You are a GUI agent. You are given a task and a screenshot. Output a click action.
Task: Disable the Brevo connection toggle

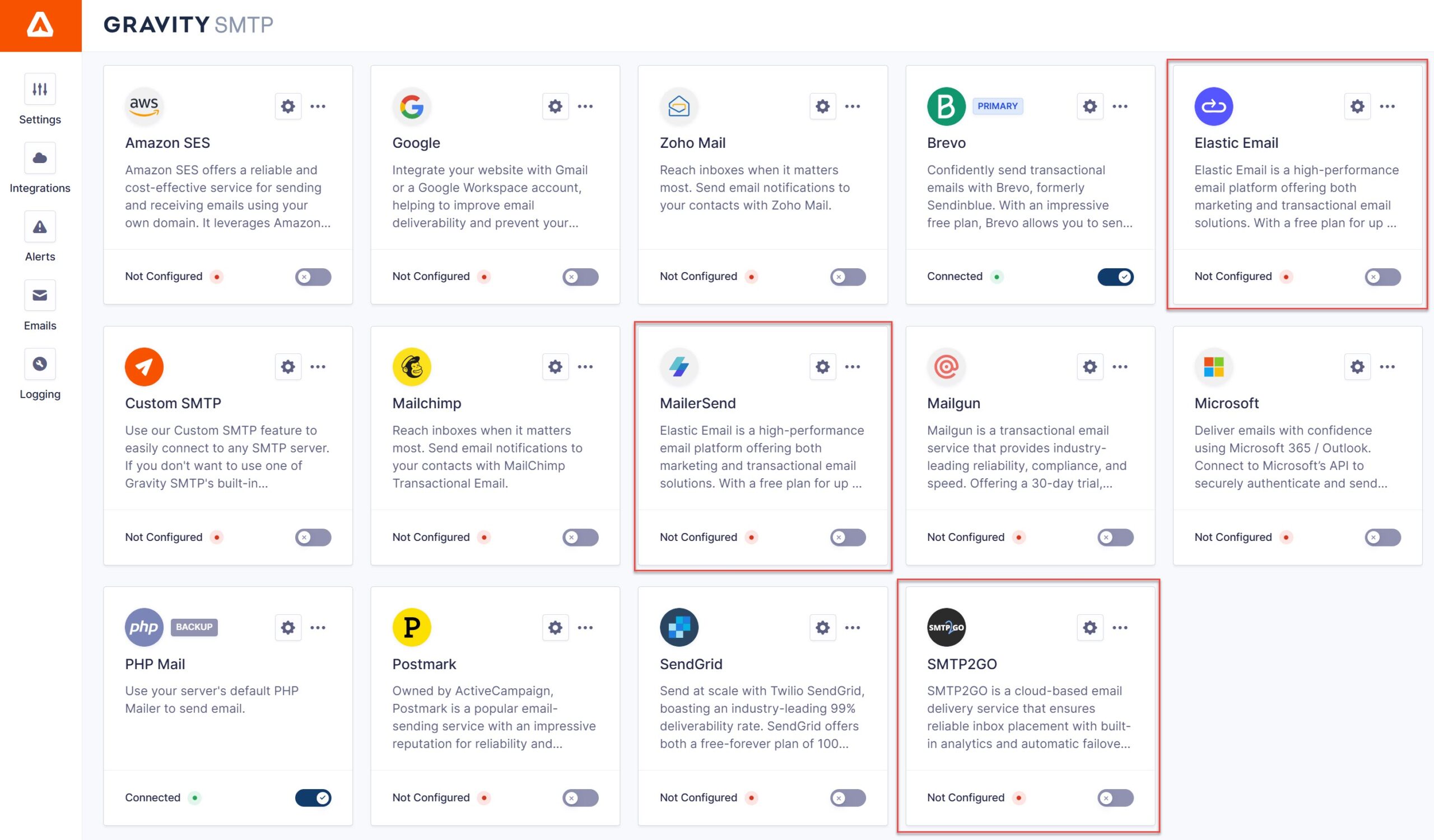pos(1115,277)
